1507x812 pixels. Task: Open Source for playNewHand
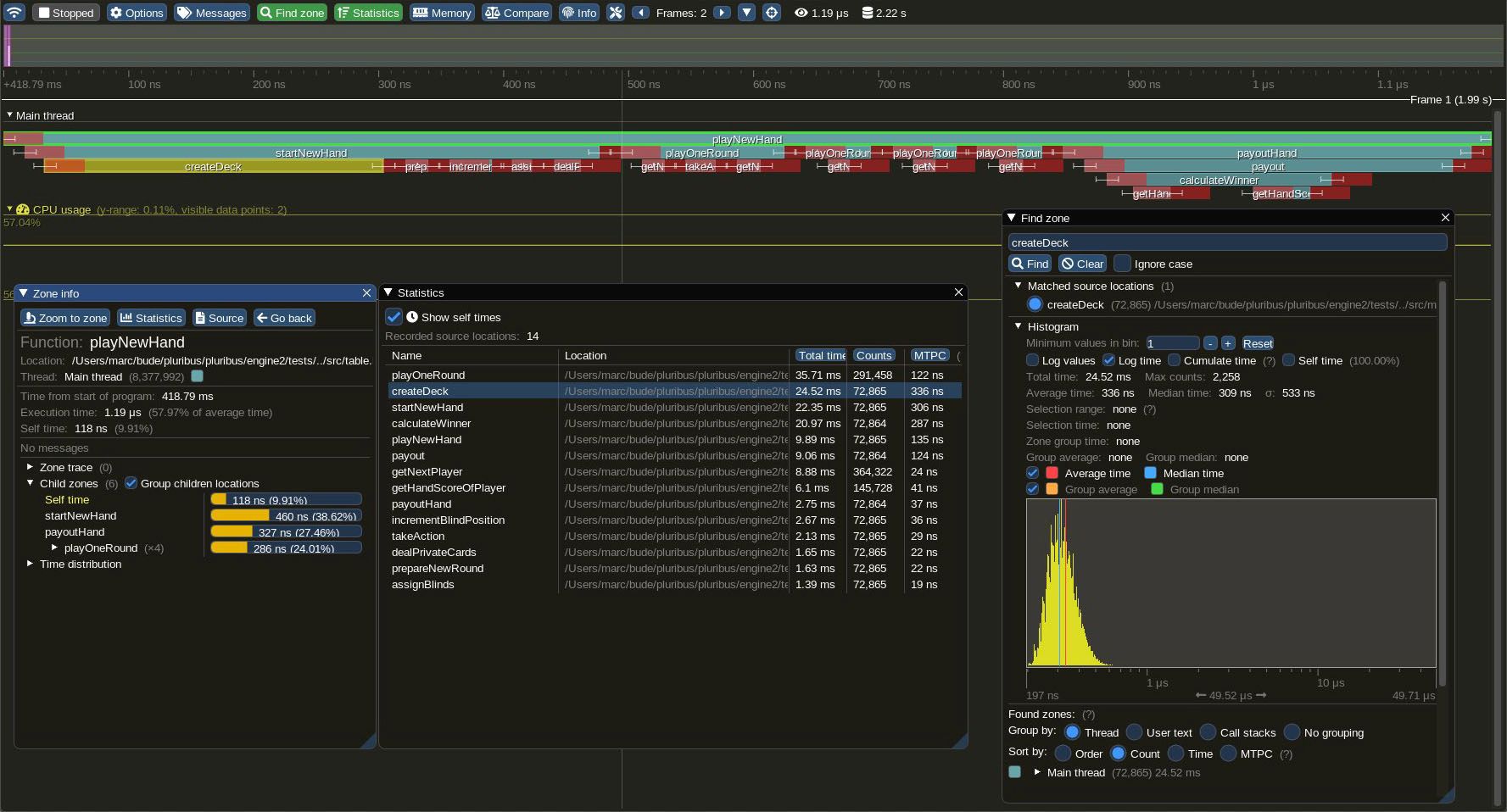[220, 318]
